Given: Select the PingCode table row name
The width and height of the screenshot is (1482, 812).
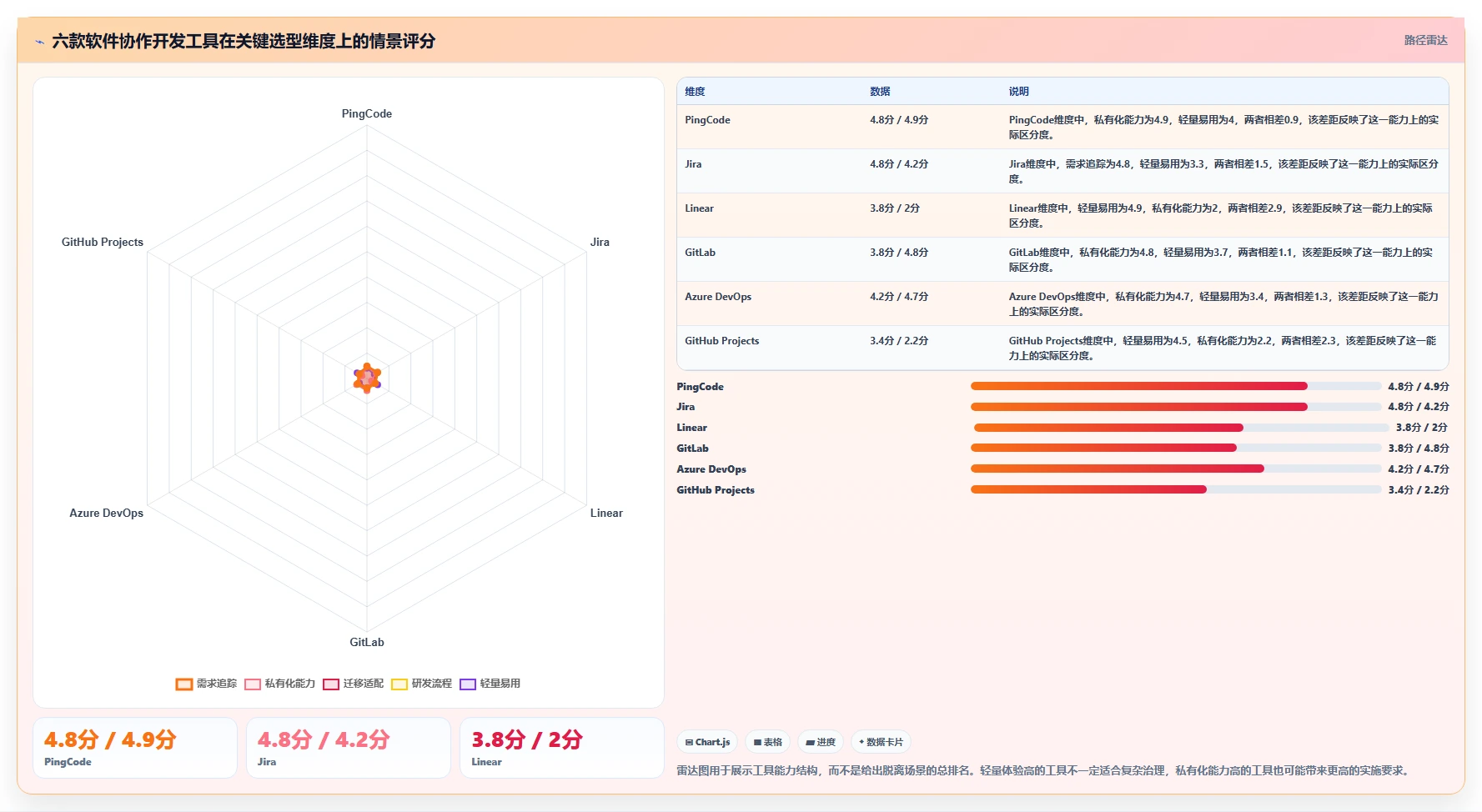Looking at the screenshot, I should click(x=707, y=120).
